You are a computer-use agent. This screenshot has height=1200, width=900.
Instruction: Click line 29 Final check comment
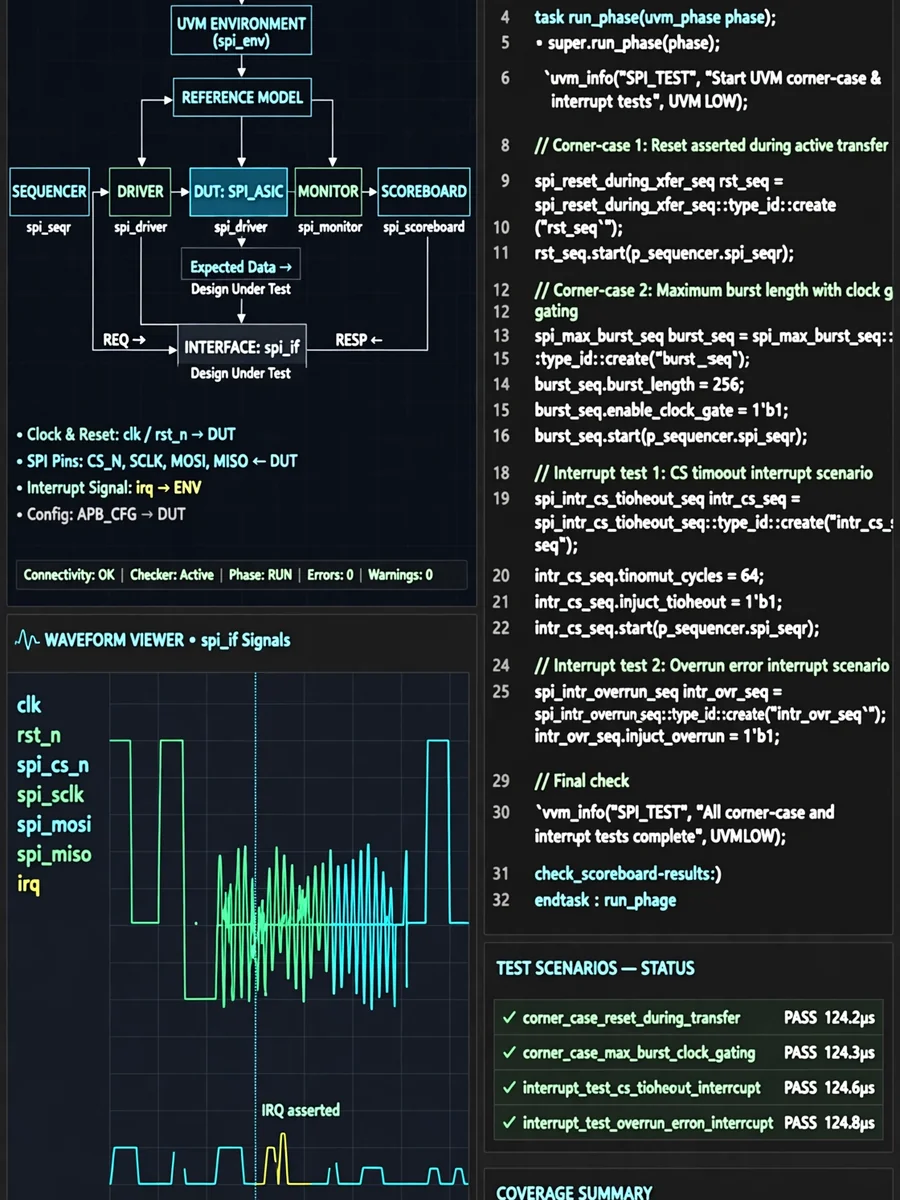pos(582,781)
